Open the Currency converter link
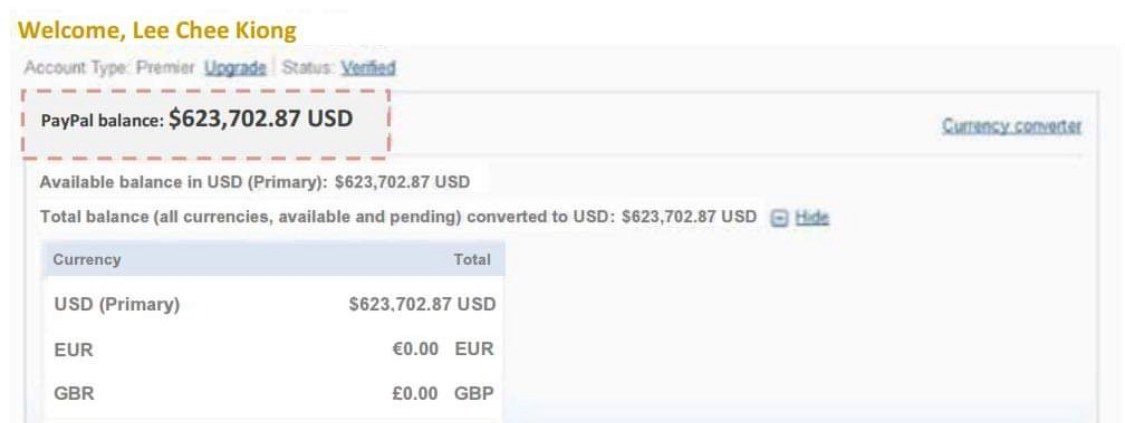Screen dimensions: 1125x423 click(1012, 127)
